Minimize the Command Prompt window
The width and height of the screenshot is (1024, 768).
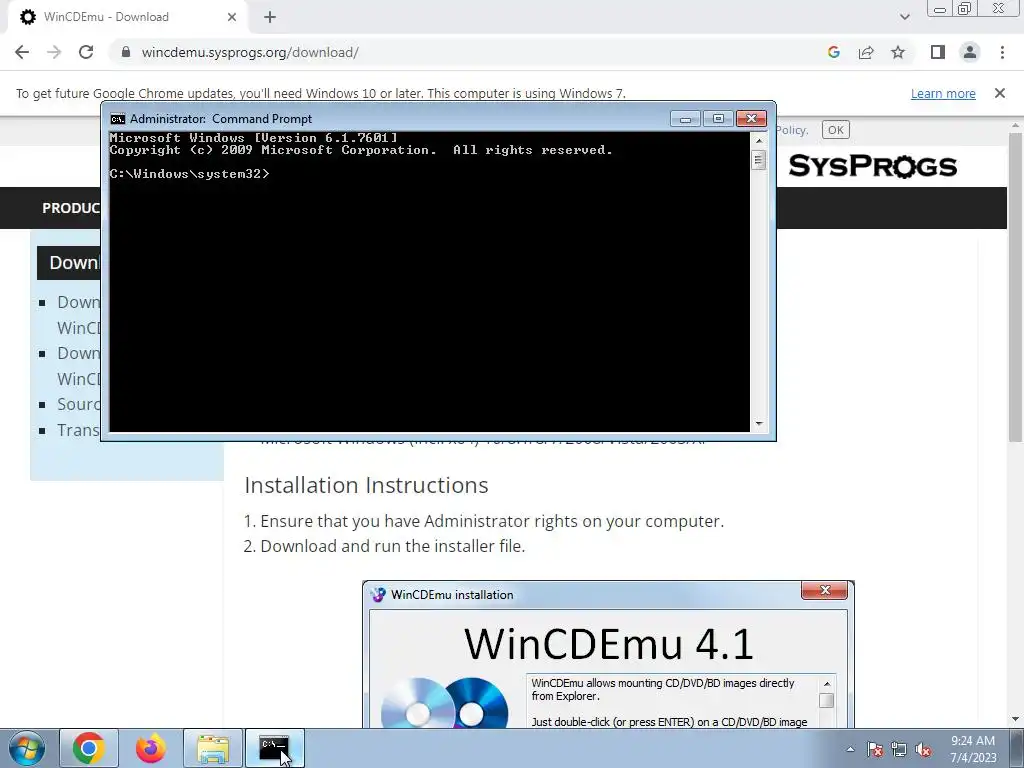pos(685,118)
